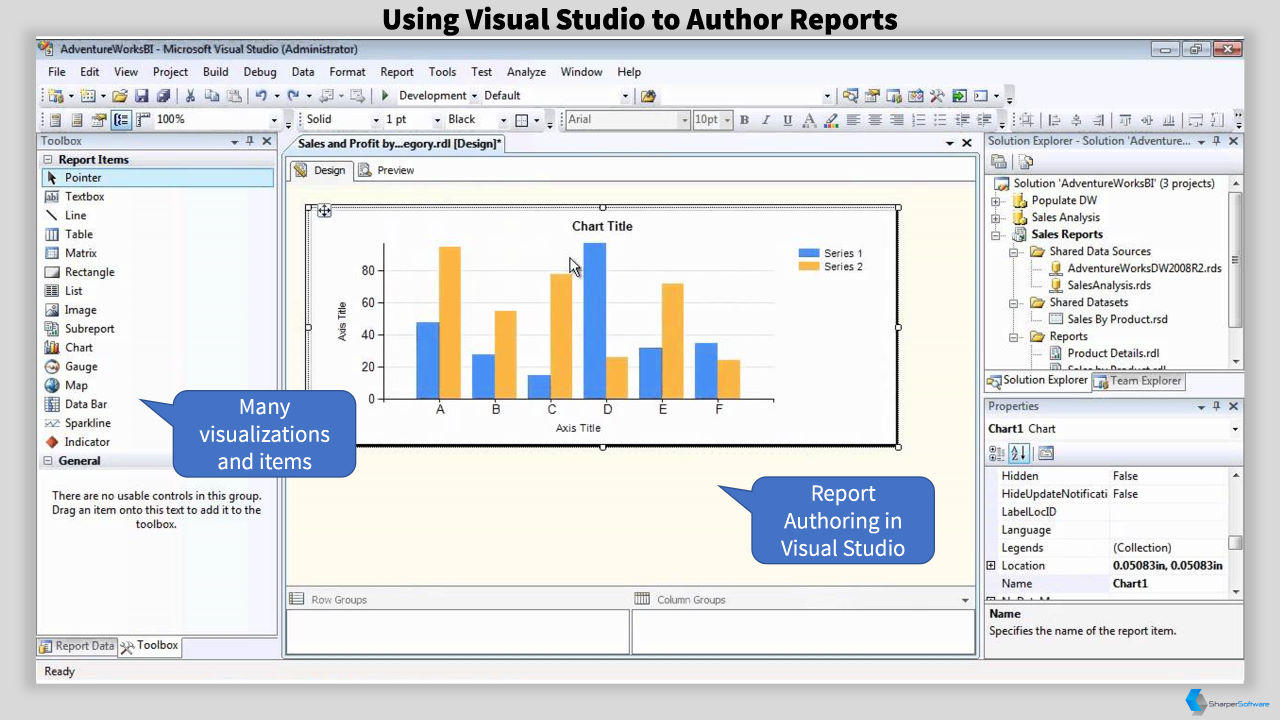The image size is (1280, 720).
Task: Click the chart move handle icon
Action: pos(324,211)
